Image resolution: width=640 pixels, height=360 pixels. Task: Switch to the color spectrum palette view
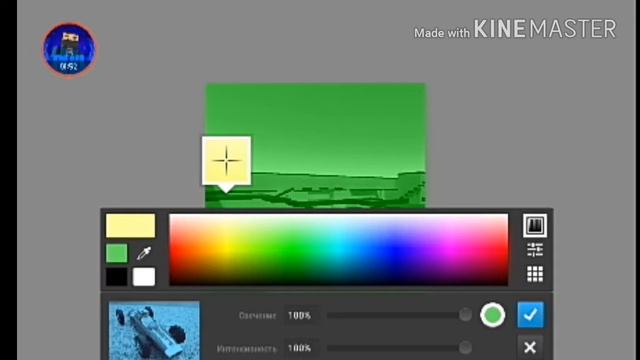tap(535, 225)
